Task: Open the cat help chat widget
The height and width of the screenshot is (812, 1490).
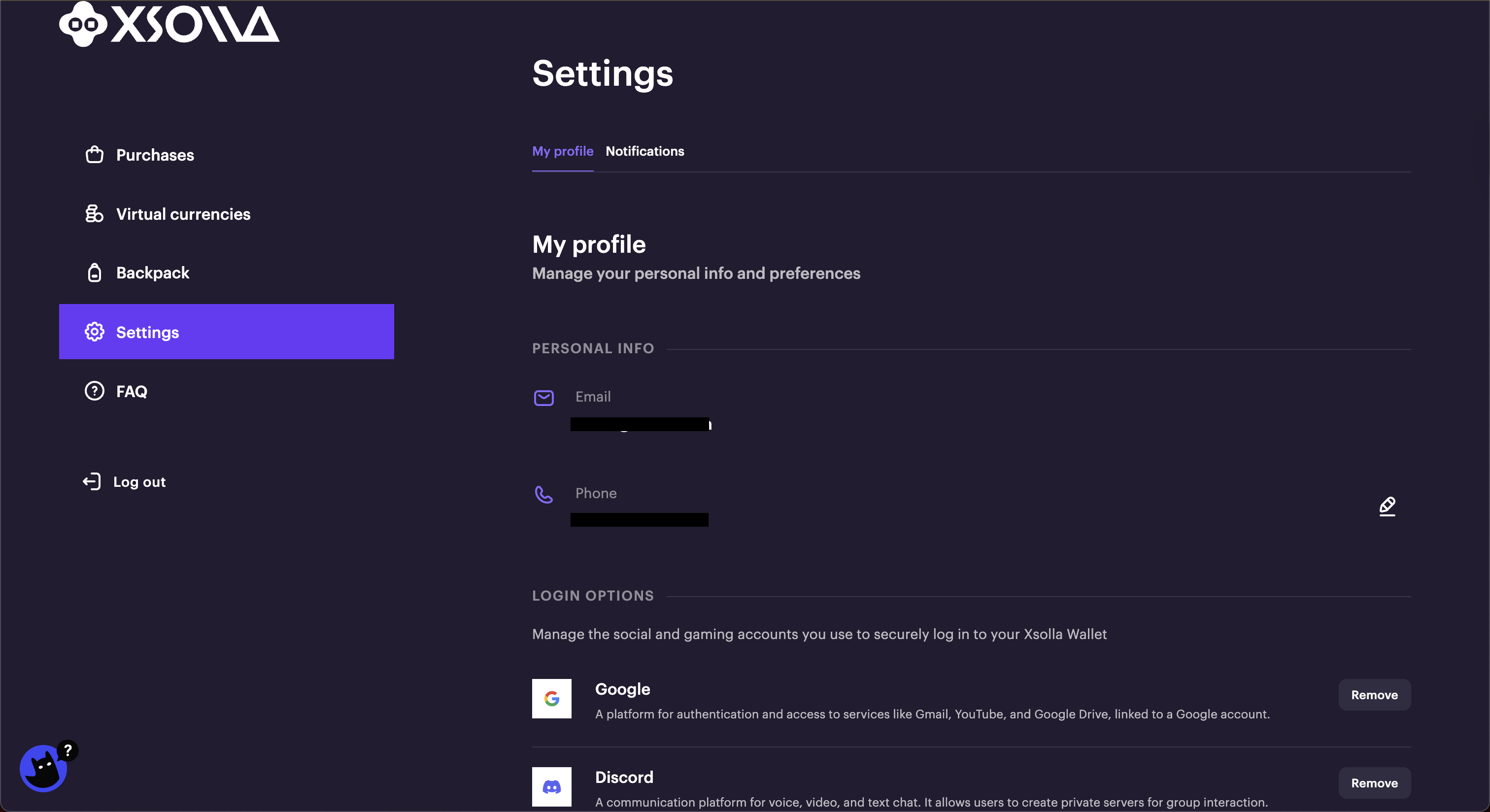Action: 44,768
